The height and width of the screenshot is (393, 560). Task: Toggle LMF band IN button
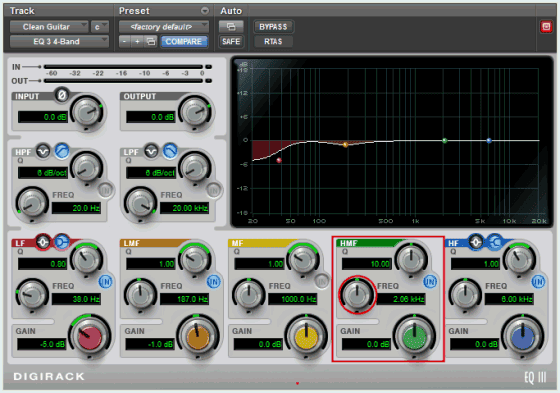click(x=214, y=282)
